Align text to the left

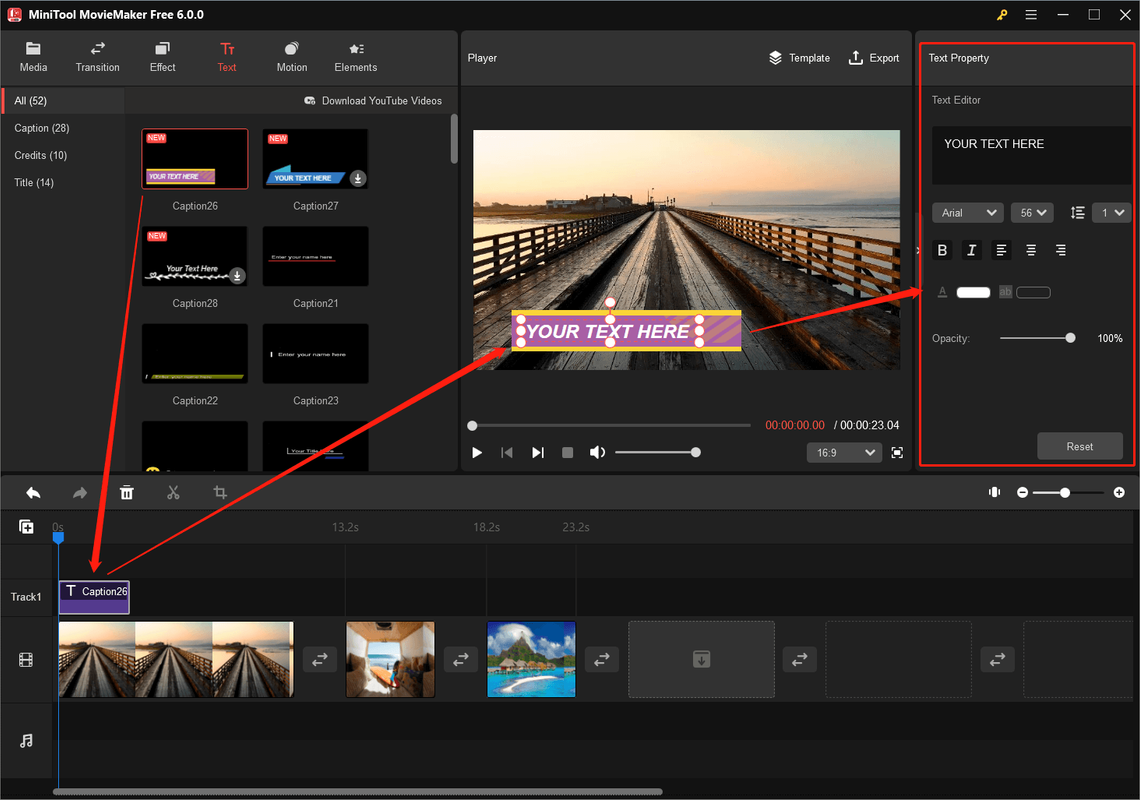coord(1001,250)
